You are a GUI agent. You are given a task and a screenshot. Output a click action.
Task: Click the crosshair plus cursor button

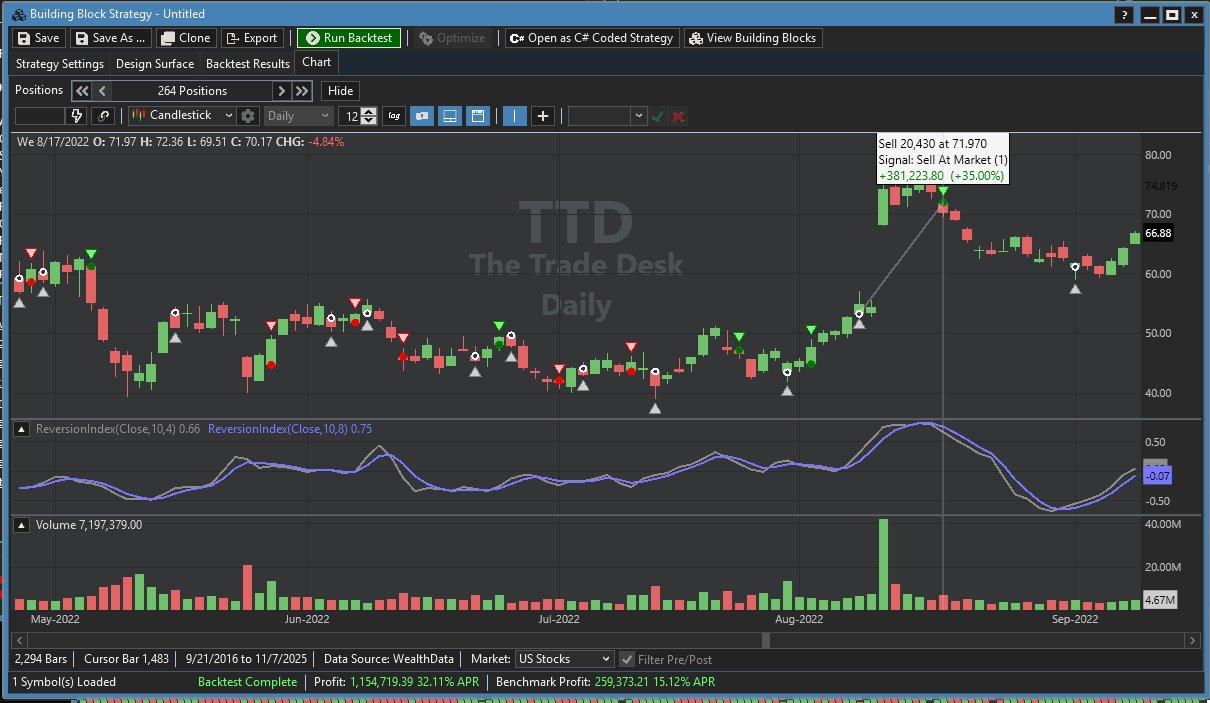tap(543, 116)
